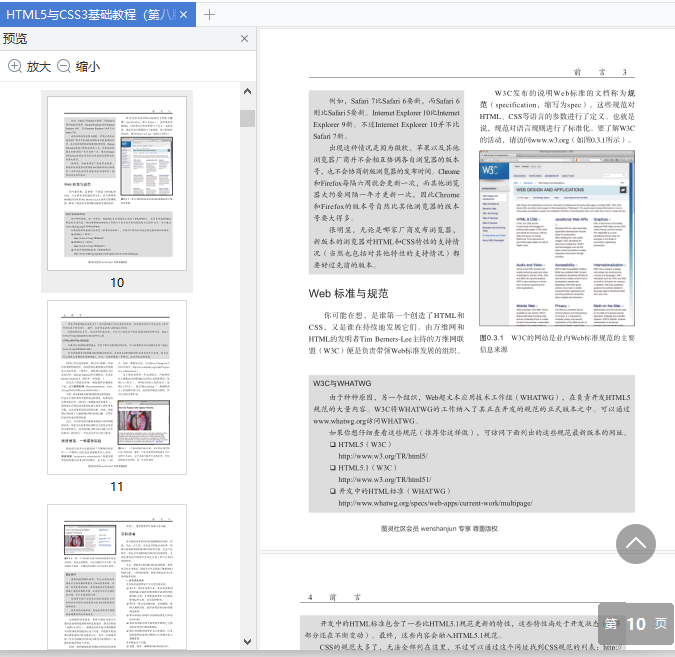Select the HTML5与CSS3基础教程 document tab
This screenshot has width=675, height=657.
(x=98, y=15)
